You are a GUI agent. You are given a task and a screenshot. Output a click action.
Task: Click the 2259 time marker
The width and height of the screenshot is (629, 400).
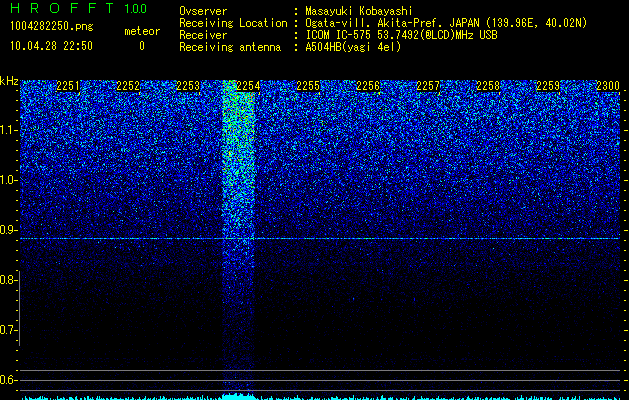pos(548,86)
